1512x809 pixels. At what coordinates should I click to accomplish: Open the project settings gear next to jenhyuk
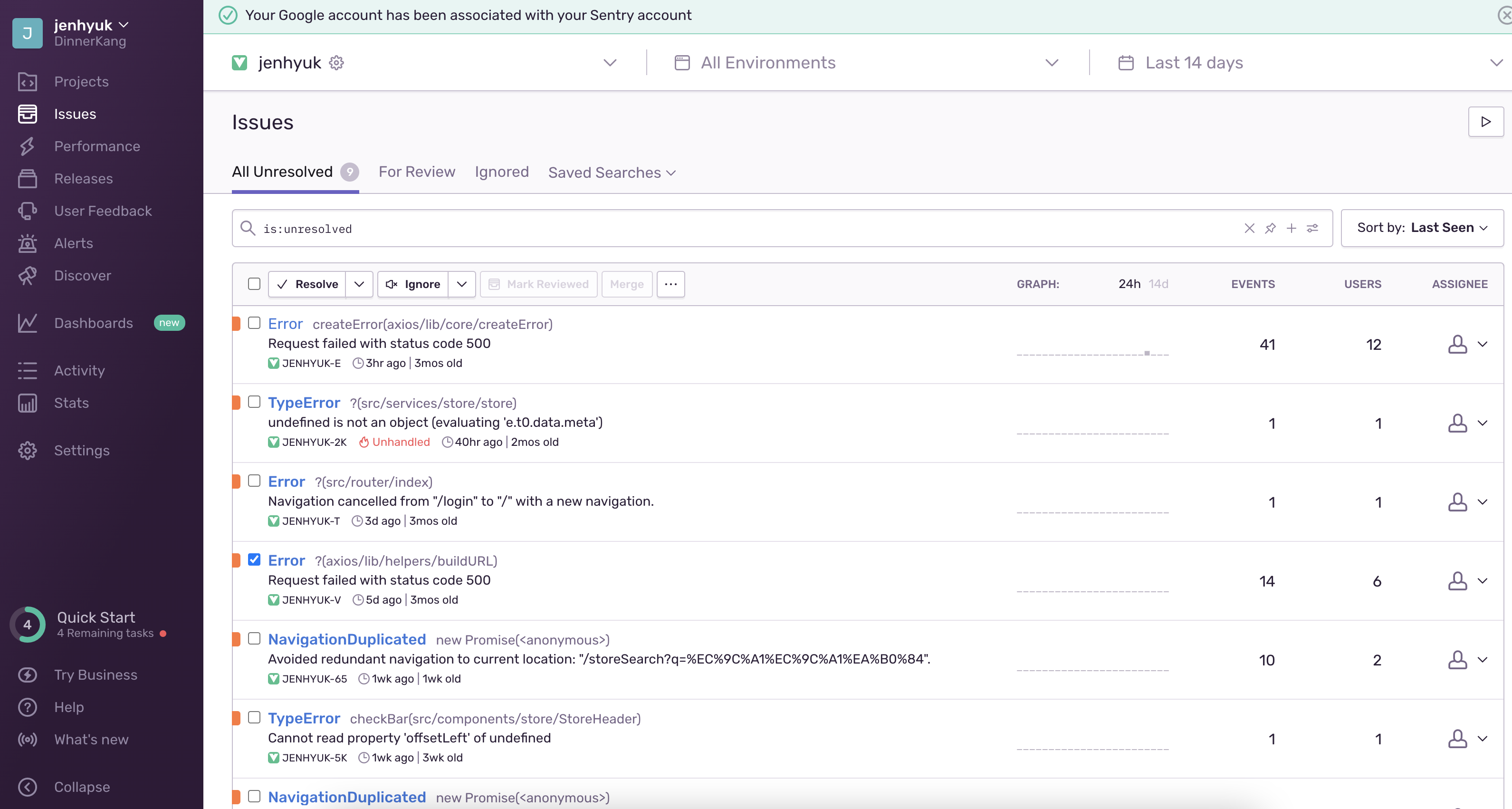pyautogui.click(x=336, y=63)
